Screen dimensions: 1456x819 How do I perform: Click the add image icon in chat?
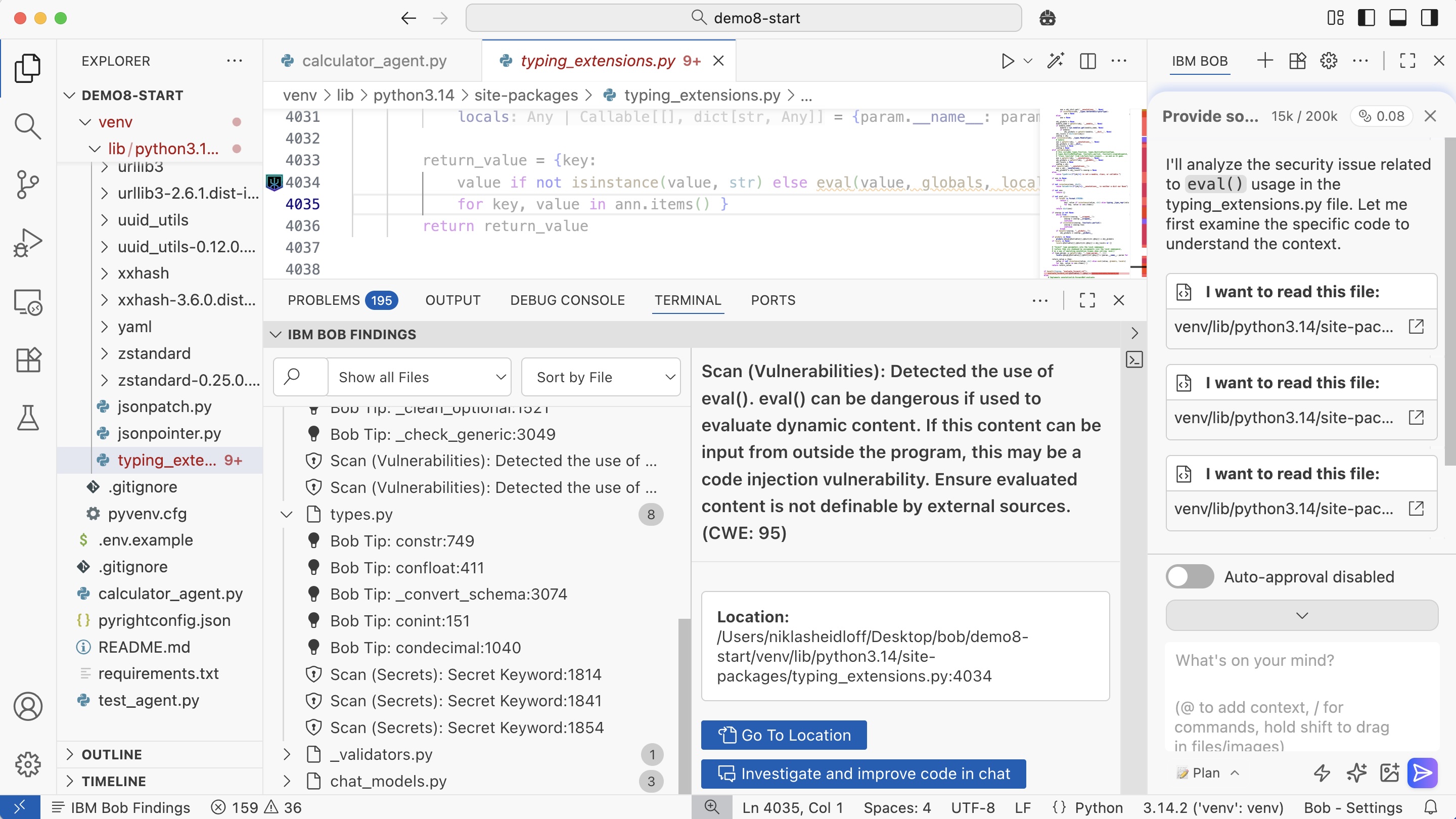[x=1389, y=772]
